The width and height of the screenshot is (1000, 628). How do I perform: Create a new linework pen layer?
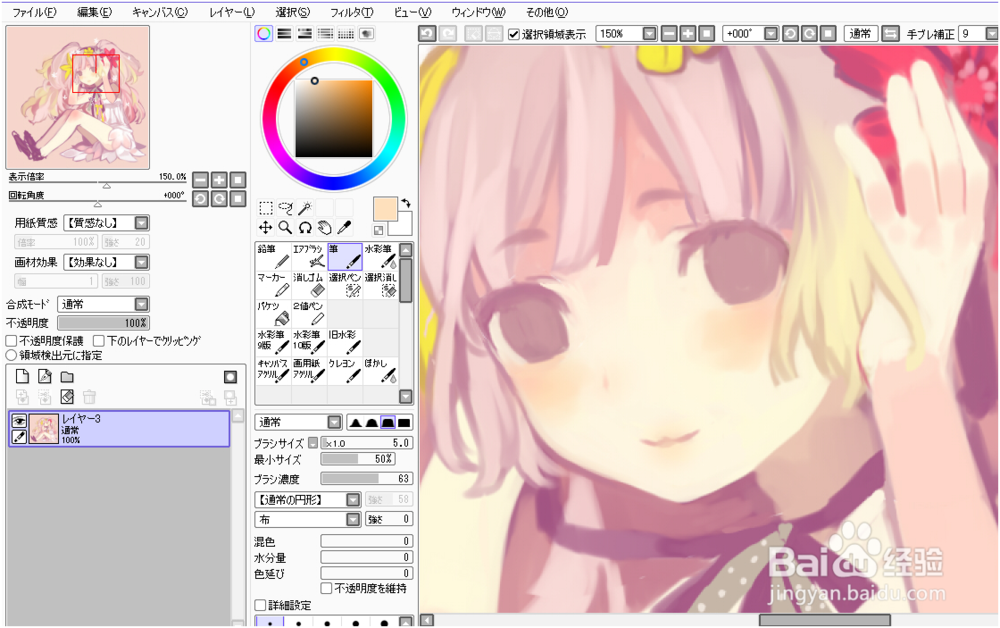pyautogui.click(x=45, y=377)
